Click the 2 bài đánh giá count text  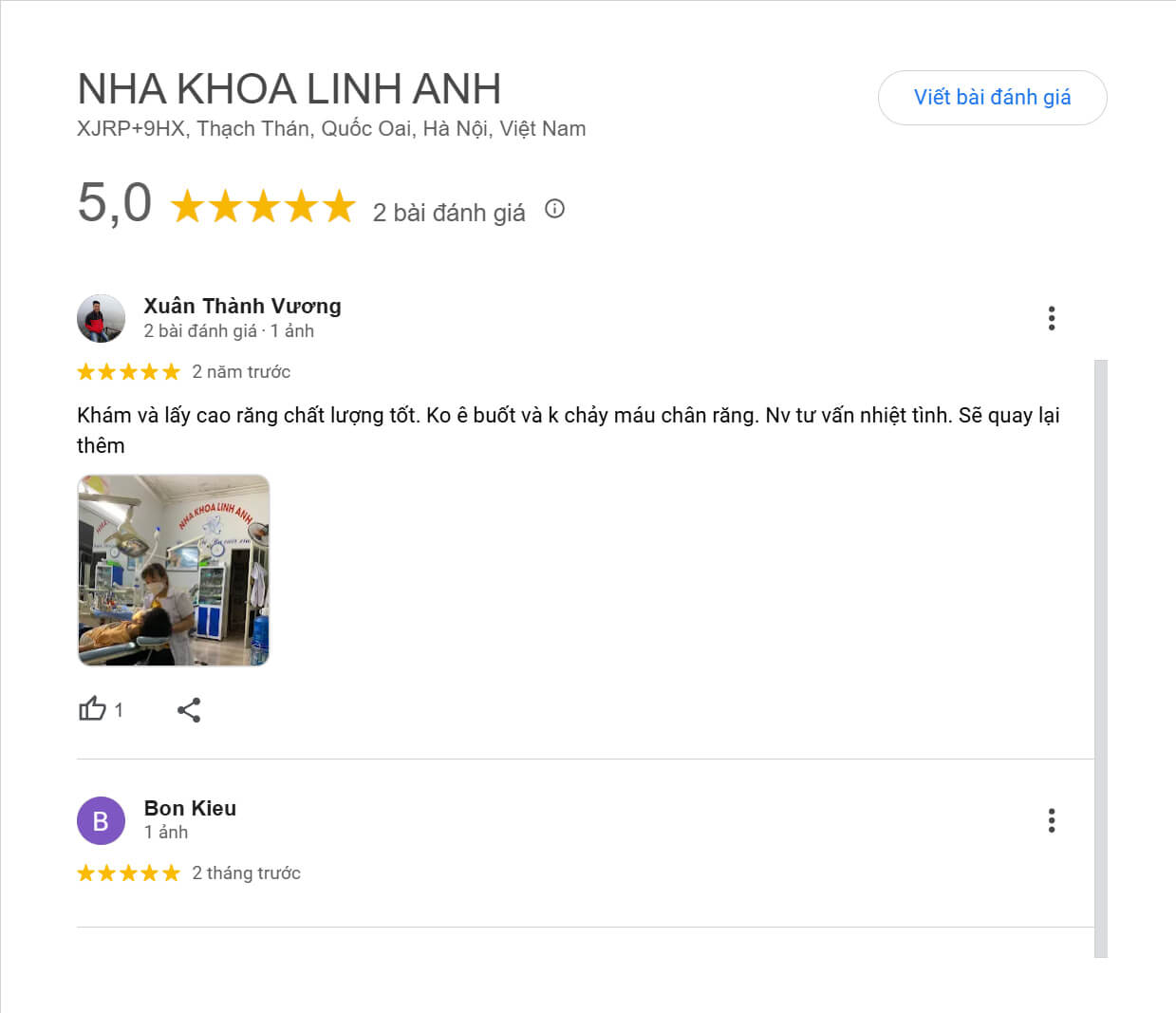click(x=449, y=213)
